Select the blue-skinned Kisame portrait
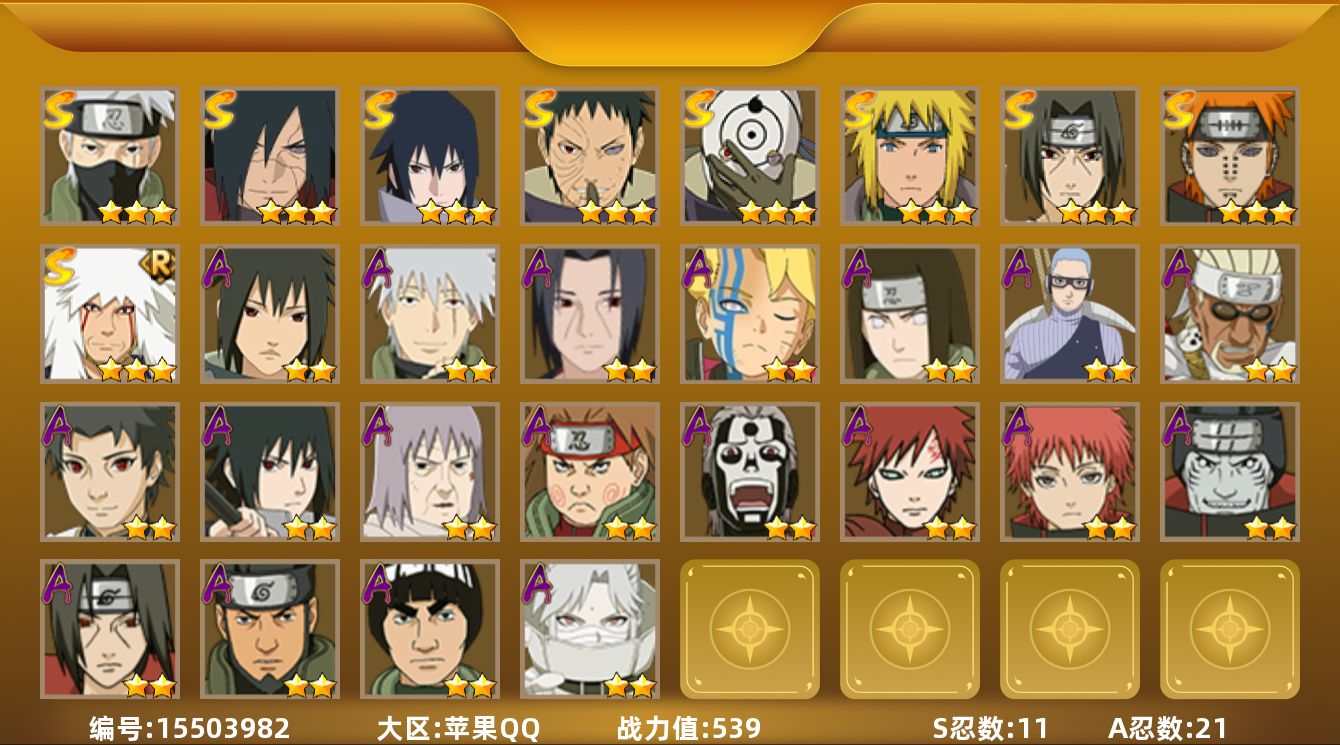1340x745 pixels. [x=1230, y=472]
